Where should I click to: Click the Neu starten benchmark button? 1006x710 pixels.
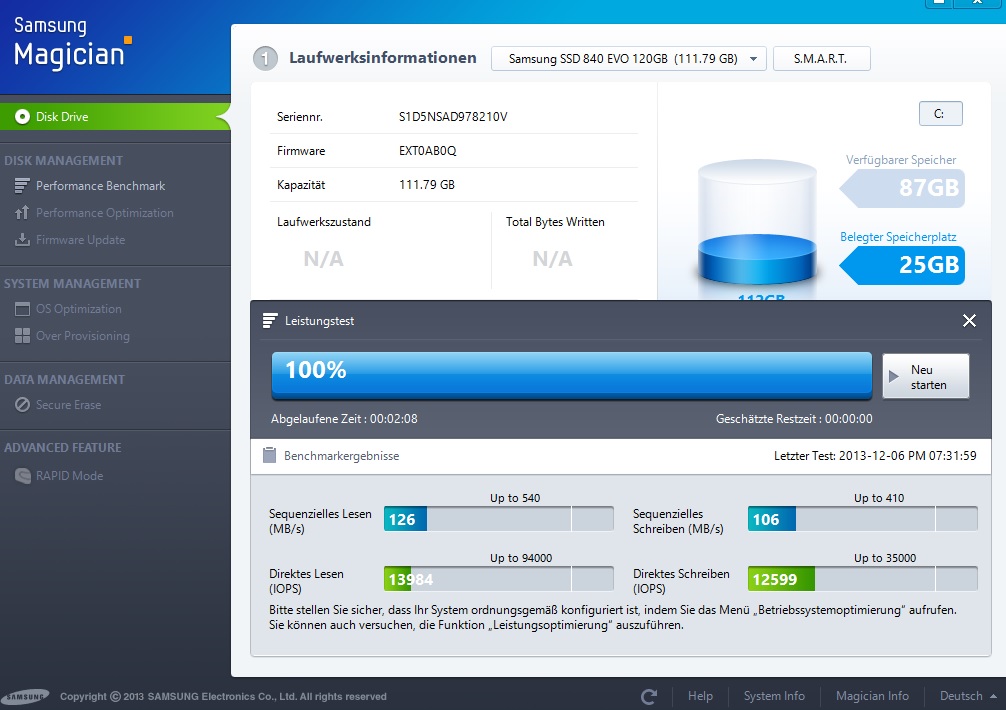tap(925, 377)
